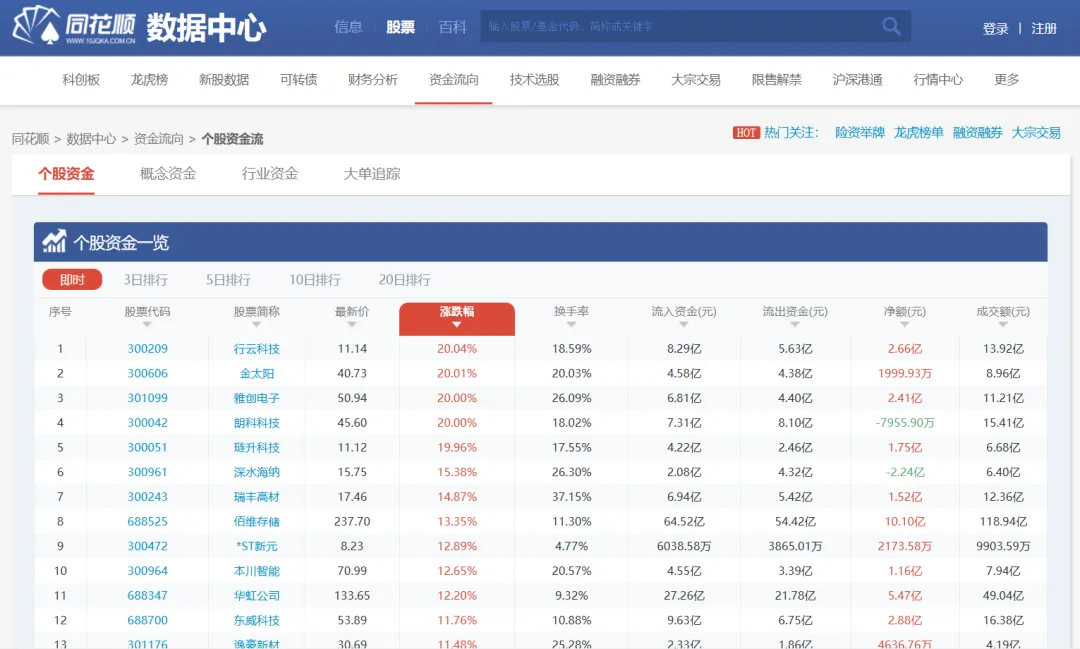
Task: Click the HOT badge icon
Action: [746, 132]
